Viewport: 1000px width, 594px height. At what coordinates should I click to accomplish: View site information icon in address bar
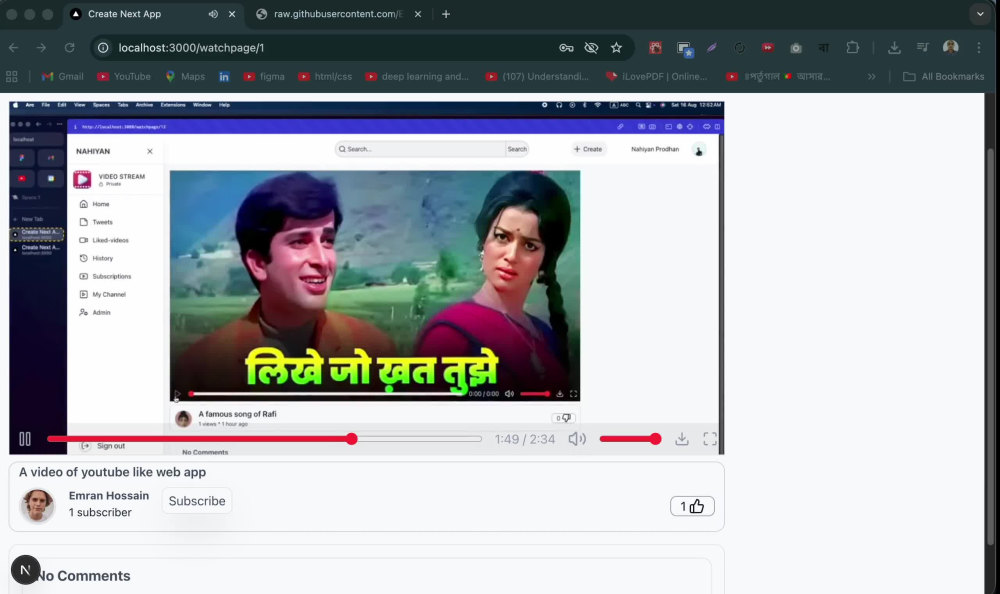[103, 48]
